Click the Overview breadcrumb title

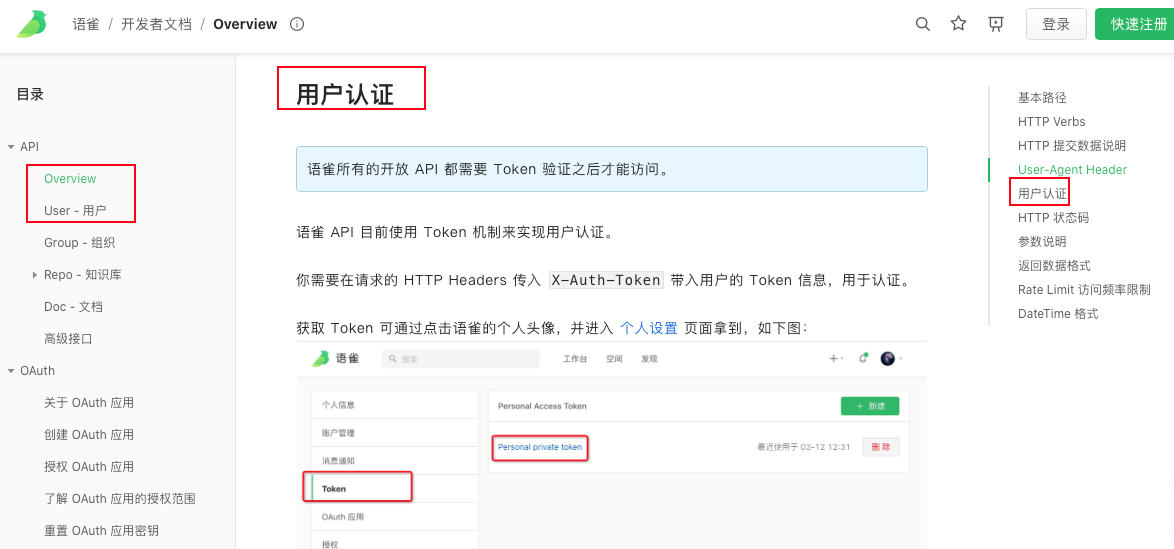[x=245, y=24]
